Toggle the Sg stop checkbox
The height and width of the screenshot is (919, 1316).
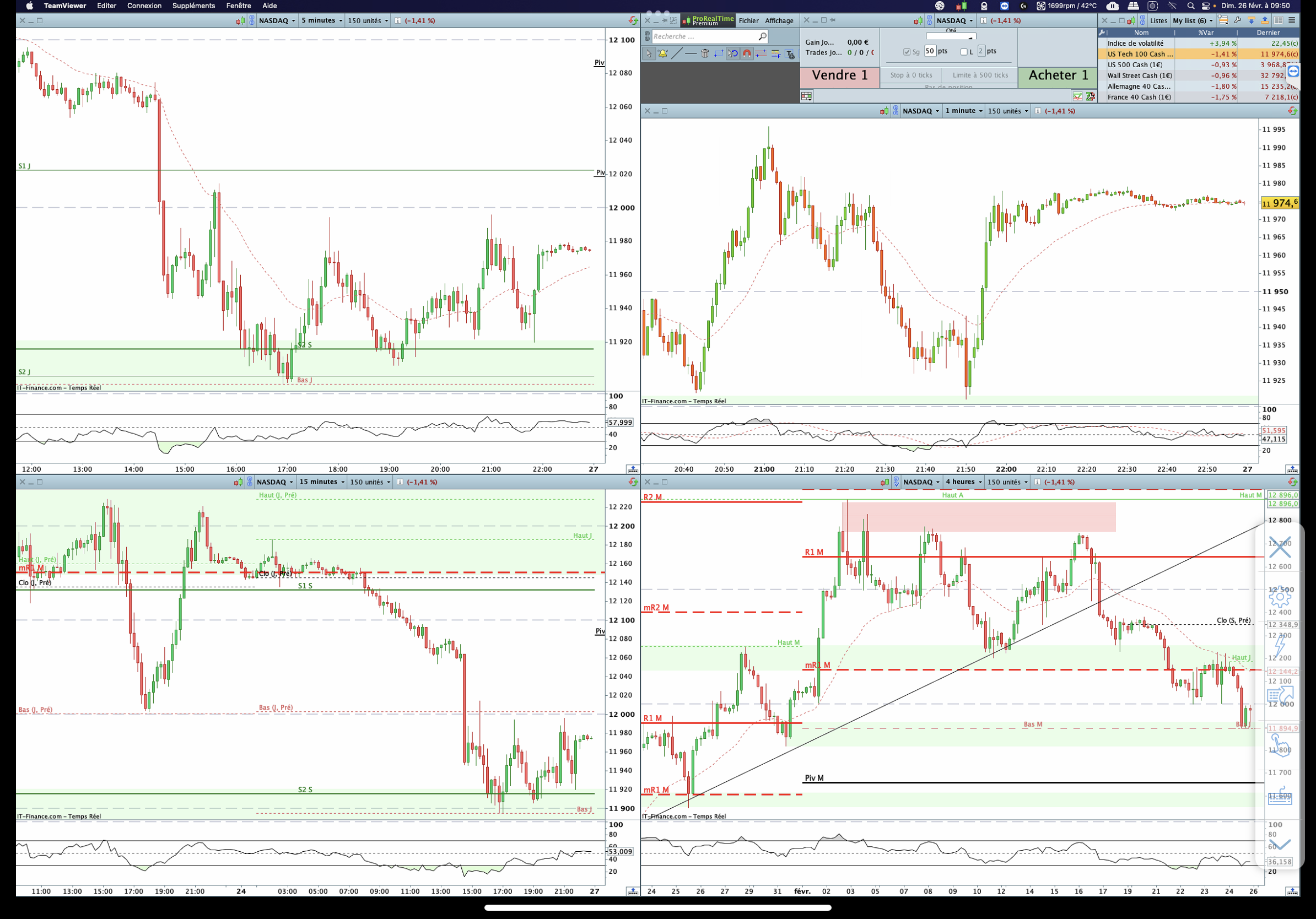[907, 52]
